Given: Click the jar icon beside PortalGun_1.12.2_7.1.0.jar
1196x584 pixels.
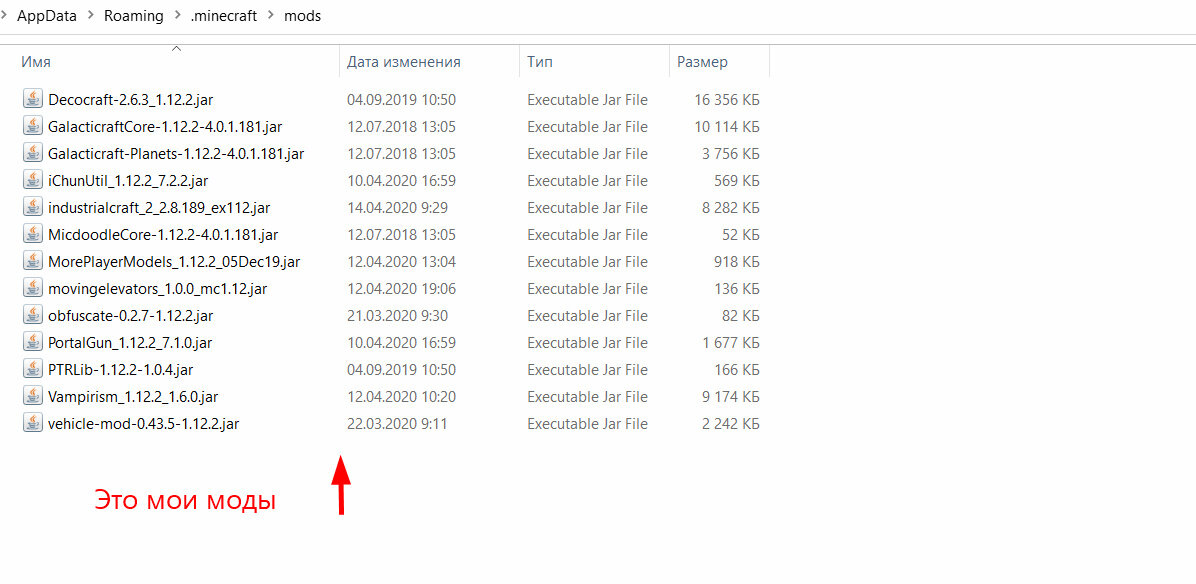Looking at the screenshot, I should (32, 342).
